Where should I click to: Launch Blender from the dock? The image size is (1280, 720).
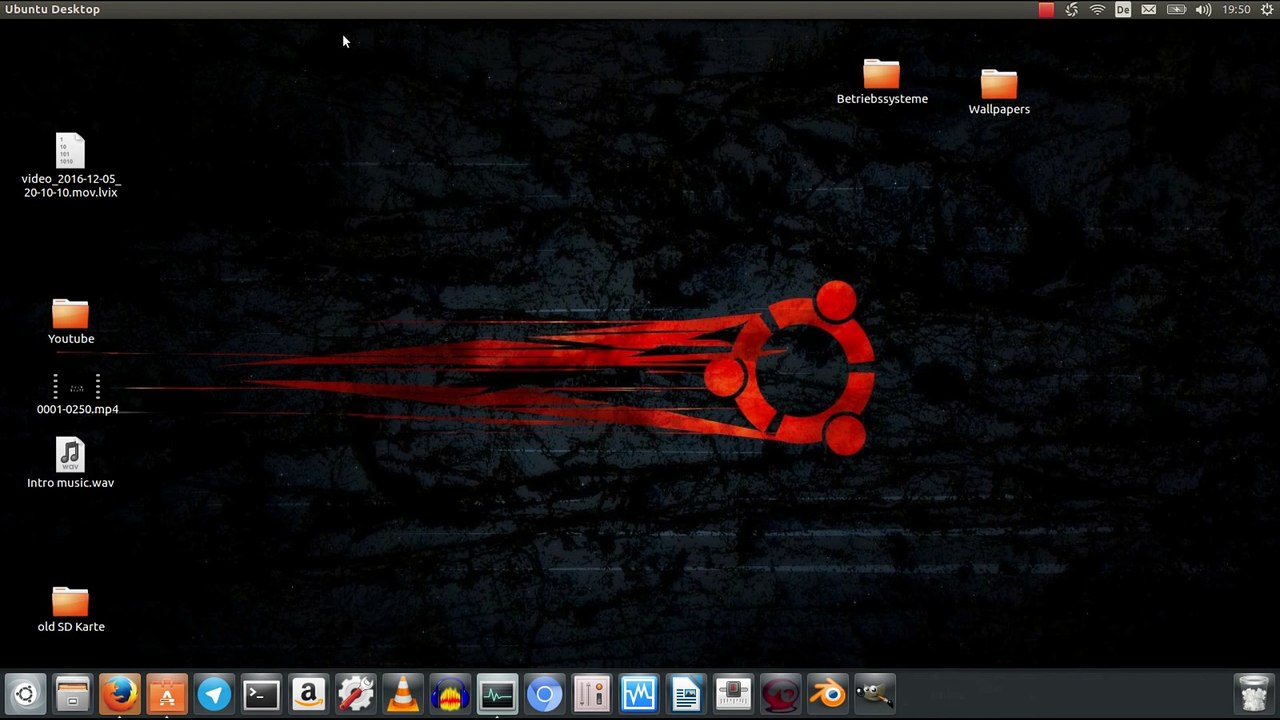(827, 694)
